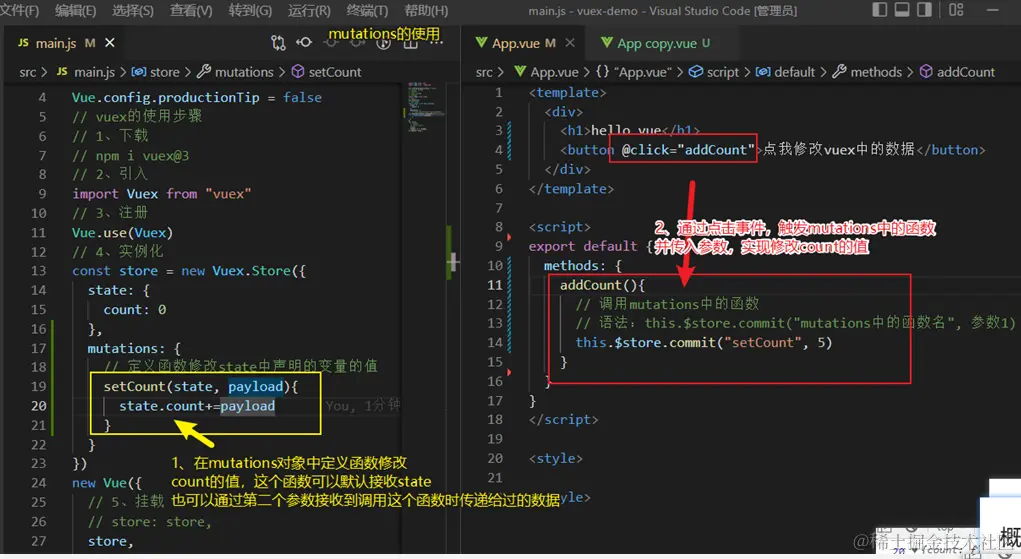Click 'Vue.config.productionTip = false' line

(197, 97)
